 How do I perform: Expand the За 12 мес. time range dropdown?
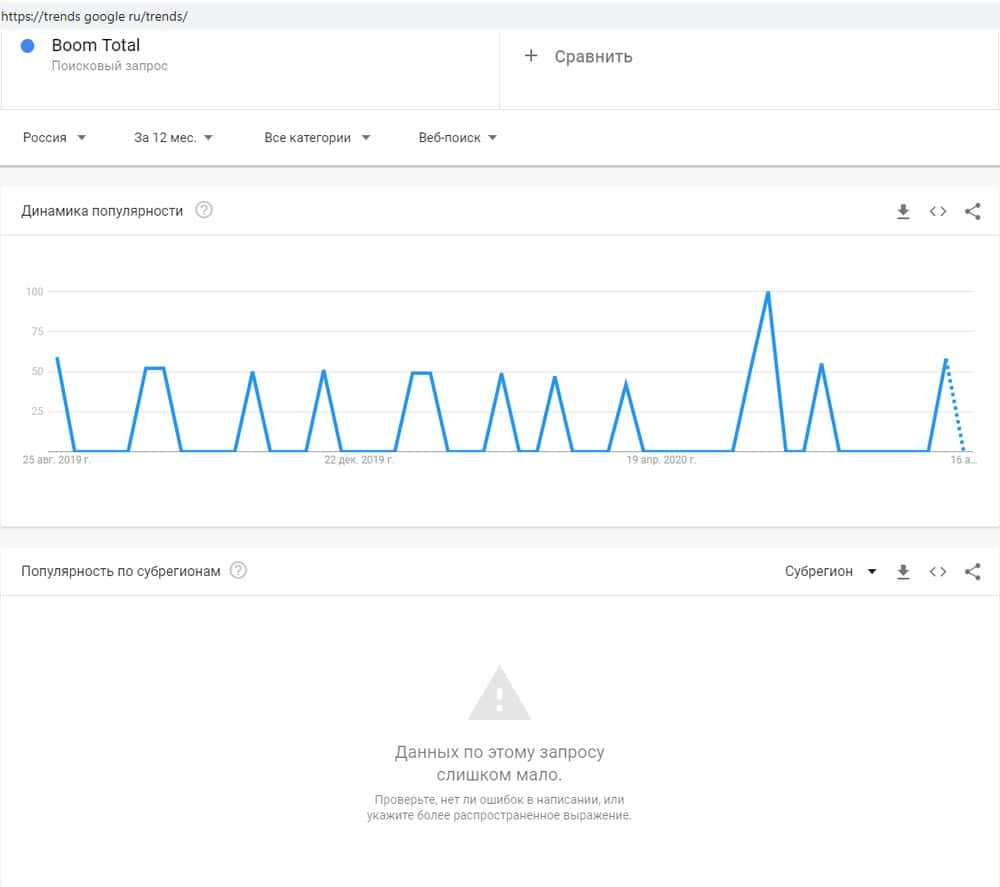coord(173,138)
